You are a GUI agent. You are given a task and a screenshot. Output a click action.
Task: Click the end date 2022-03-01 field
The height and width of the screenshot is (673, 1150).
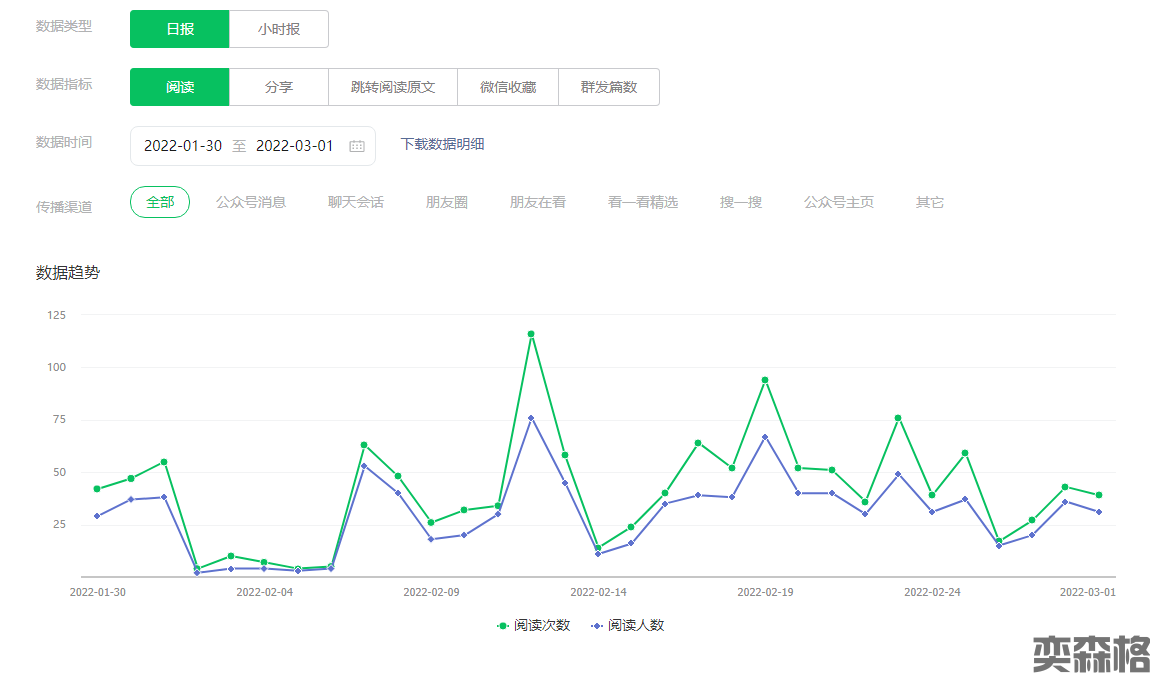point(295,146)
